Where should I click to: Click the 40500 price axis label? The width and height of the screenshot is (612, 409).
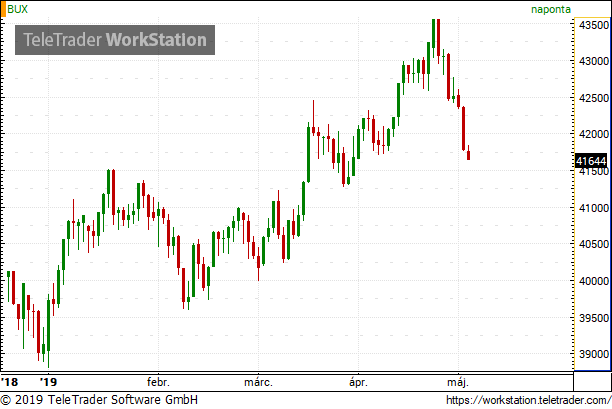[593, 244]
